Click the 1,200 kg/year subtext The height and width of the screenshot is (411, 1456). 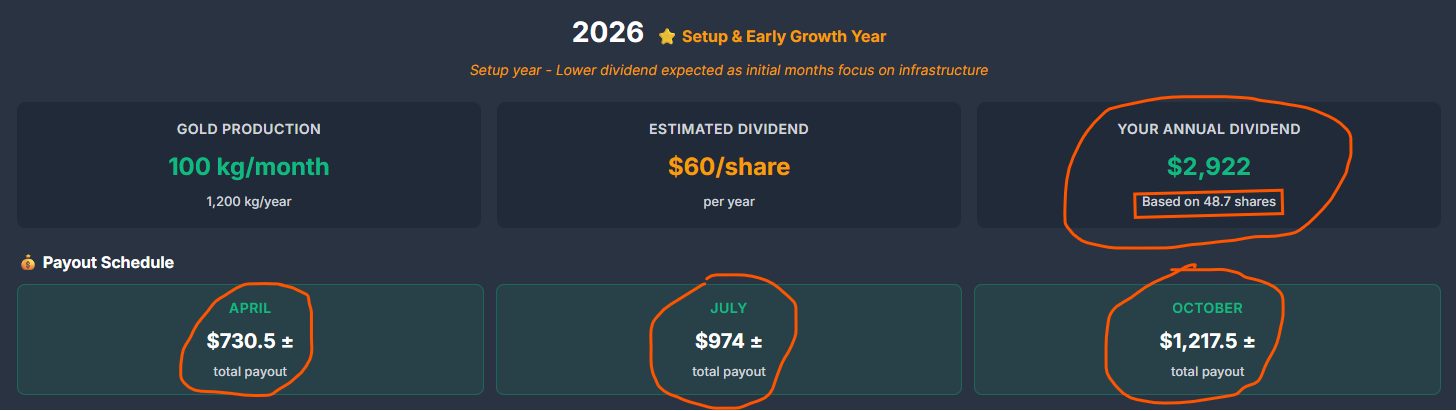(x=249, y=202)
